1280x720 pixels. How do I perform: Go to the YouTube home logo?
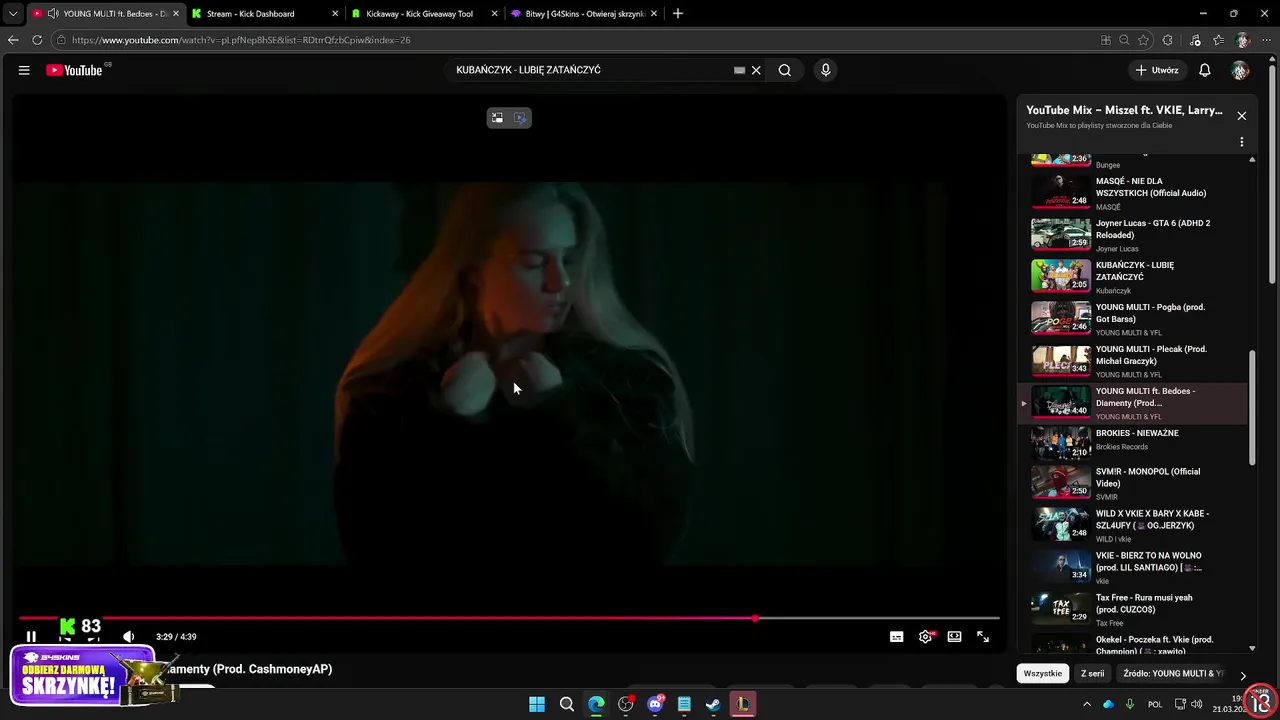75,70
